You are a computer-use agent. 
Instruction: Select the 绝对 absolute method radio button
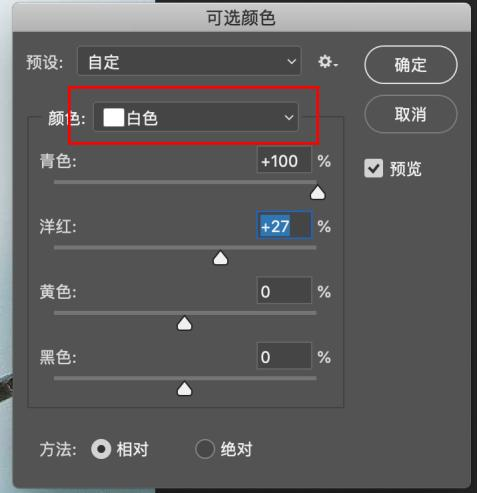(x=205, y=449)
